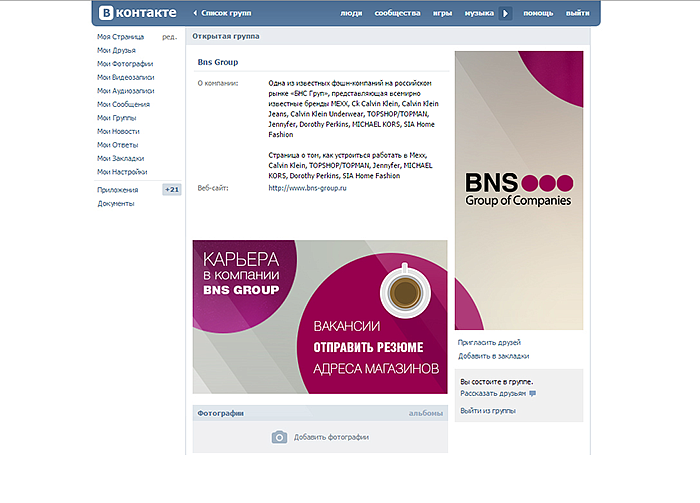The width and height of the screenshot is (700, 503).
Task: Open Мои Фотографии
Action: (x=125, y=64)
